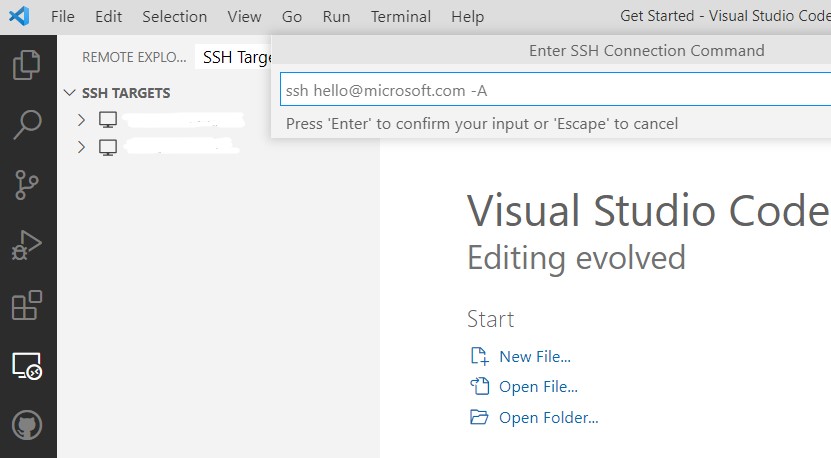Open the SSH Targets dropdown selector
Viewport: 831px width, 458px height.
pyautogui.click(x=236, y=57)
